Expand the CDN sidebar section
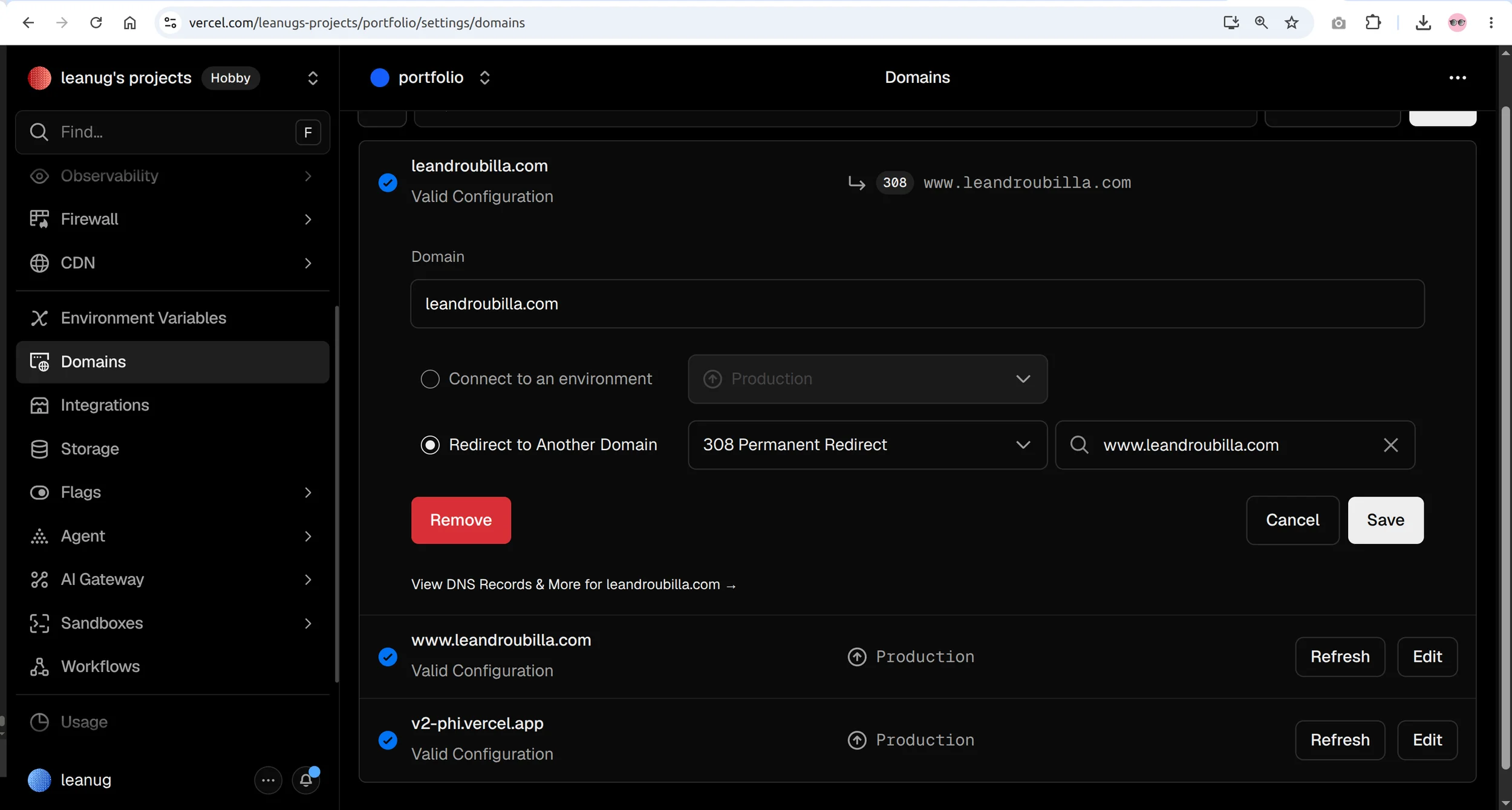This screenshot has width=1512, height=810. click(x=308, y=263)
